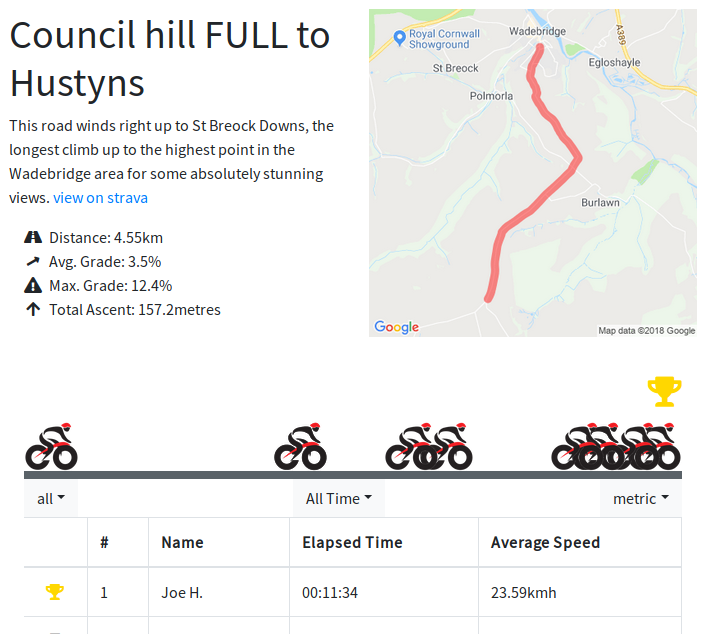The width and height of the screenshot is (709, 634).
Task: Open the "view on strava" link
Action: [100, 198]
